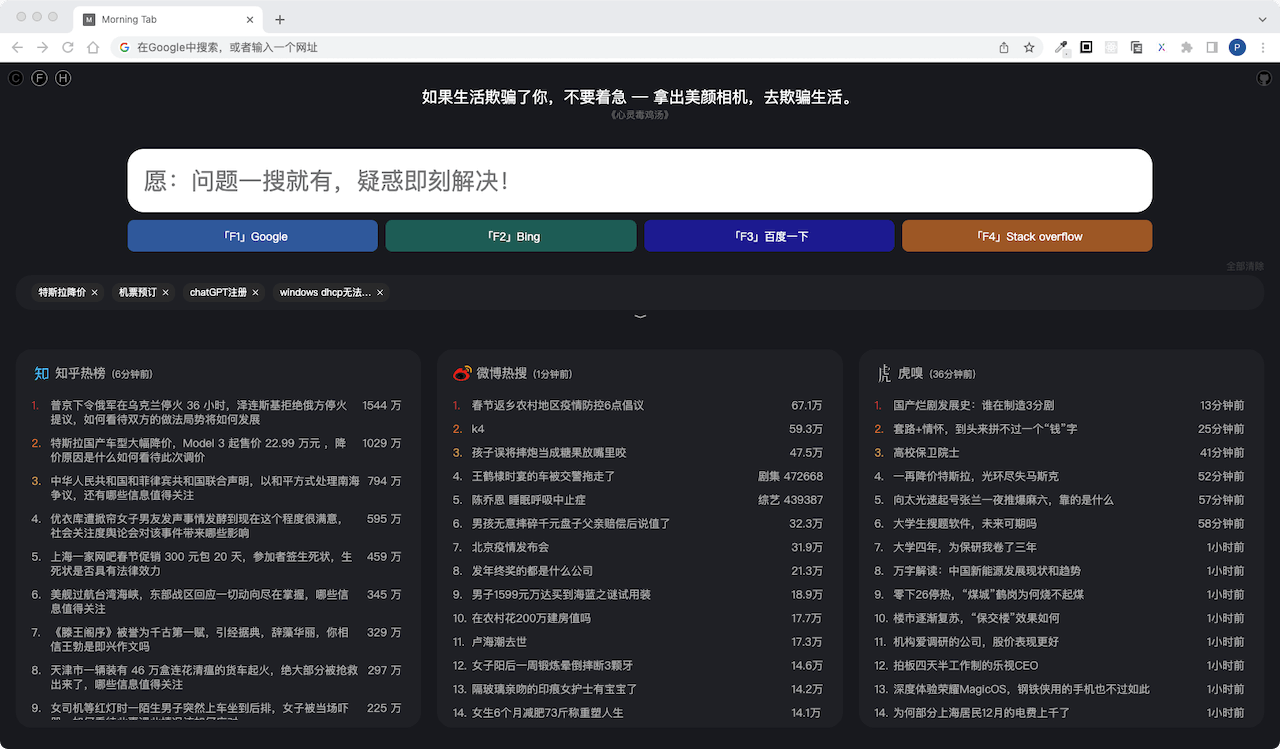Select the eyedropper extension icon

click(x=1061, y=47)
